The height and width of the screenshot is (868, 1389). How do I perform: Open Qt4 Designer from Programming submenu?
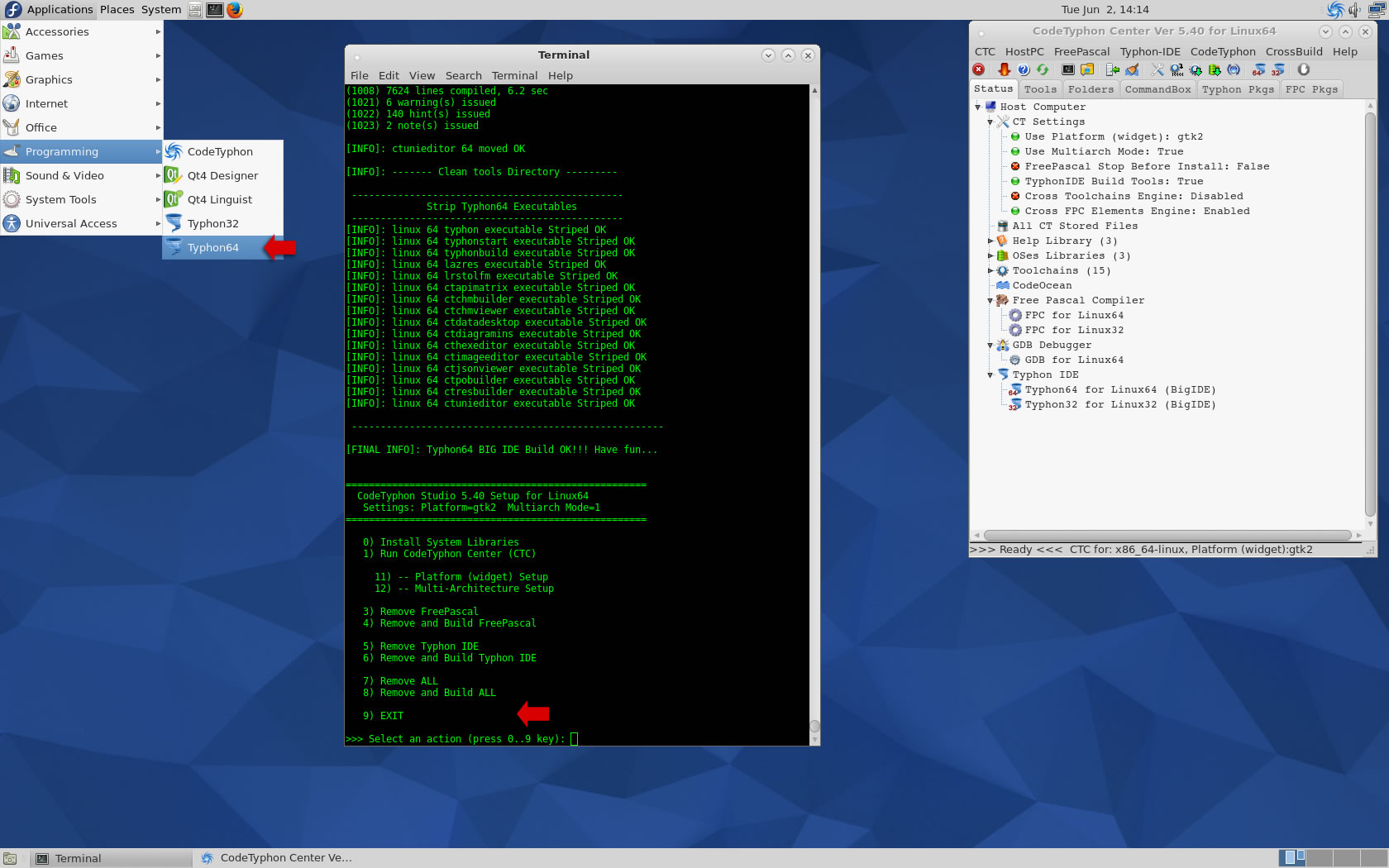223,175
